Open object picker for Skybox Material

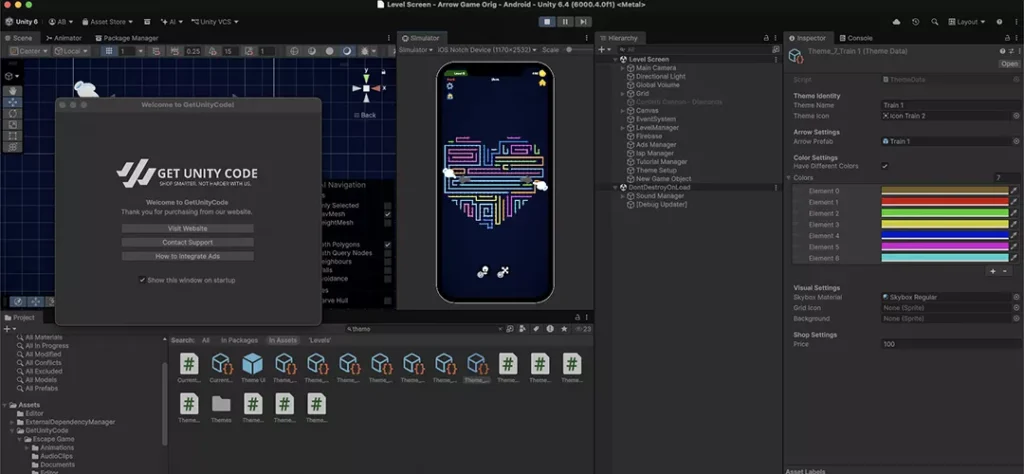coord(1016,297)
